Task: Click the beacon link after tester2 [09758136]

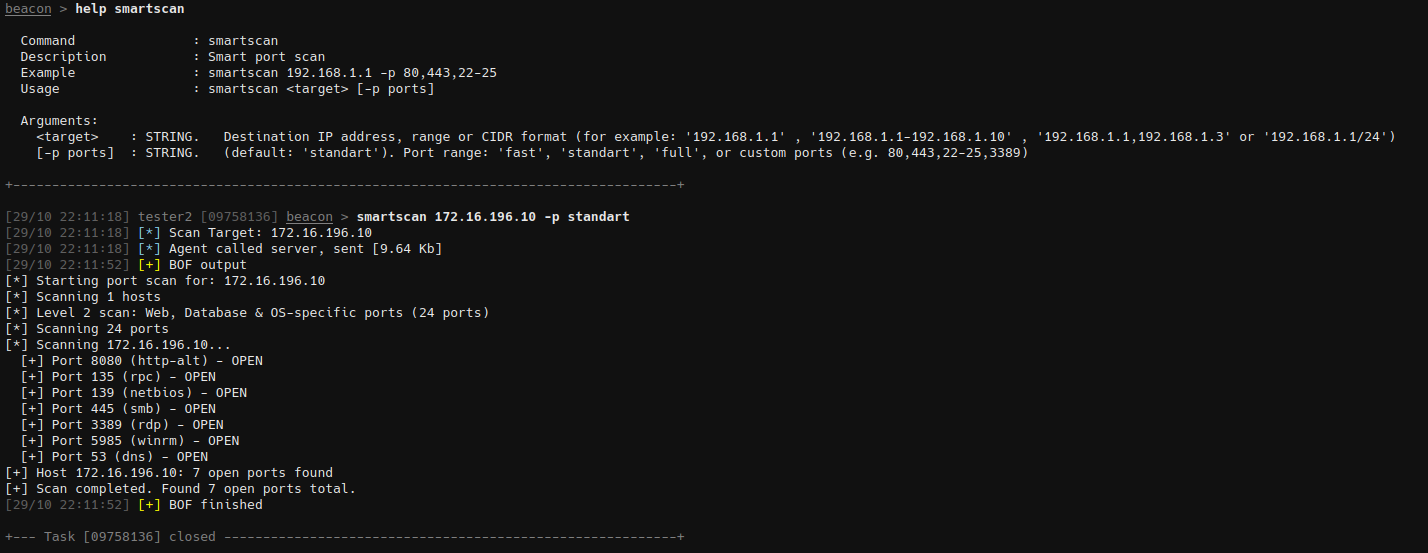Action: (x=309, y=217)
